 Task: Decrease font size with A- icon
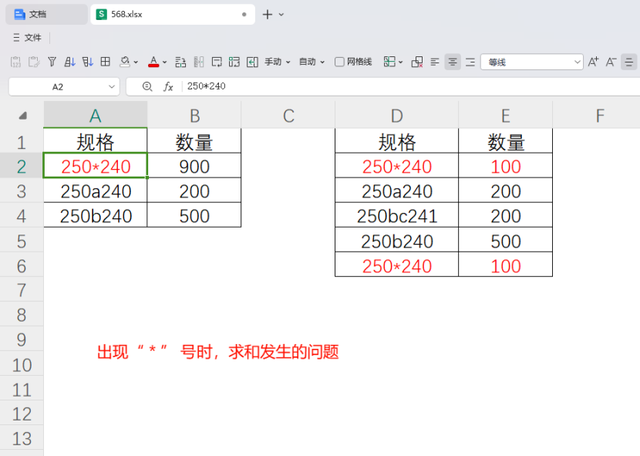(611, 62)
